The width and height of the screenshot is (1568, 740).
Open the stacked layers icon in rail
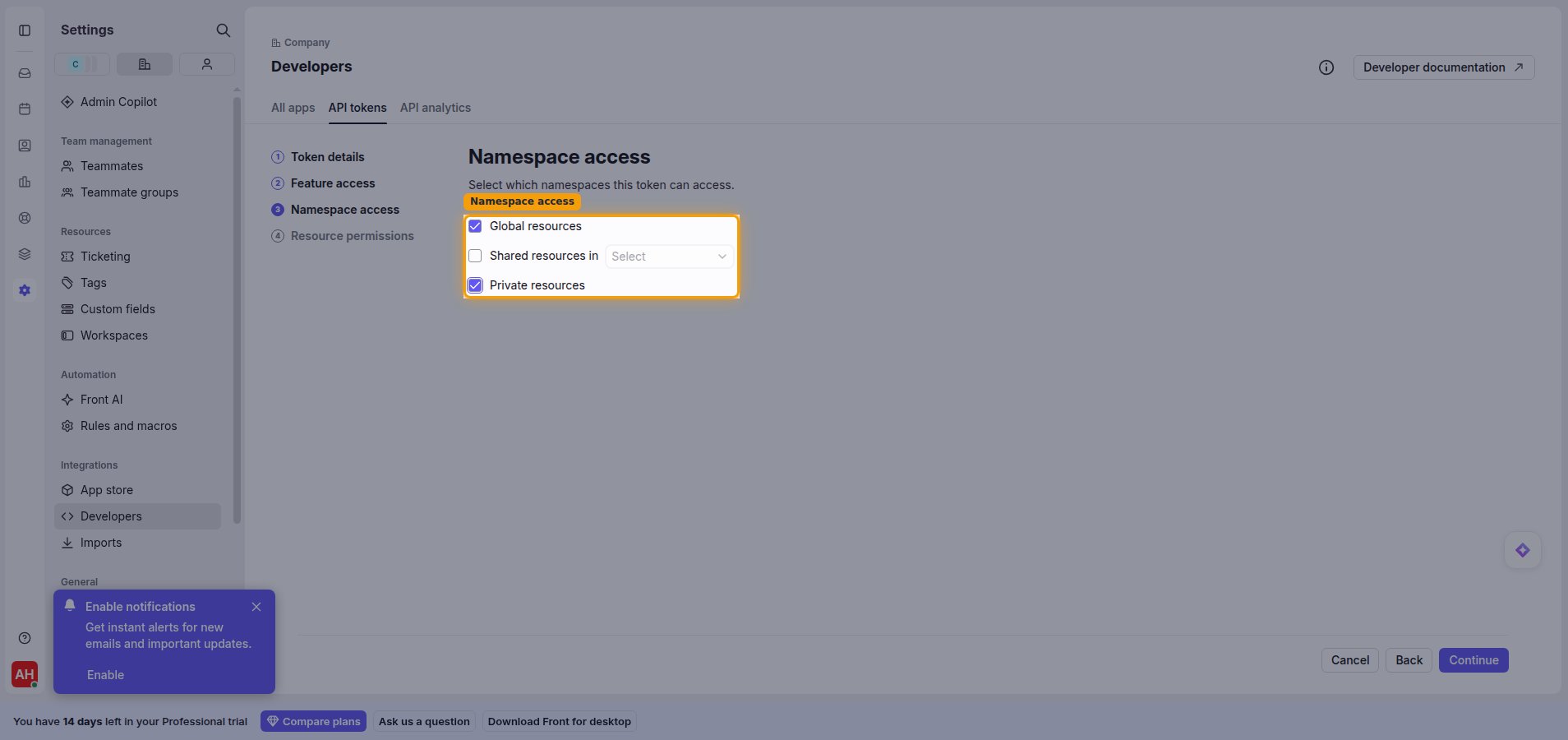(25, 254)
